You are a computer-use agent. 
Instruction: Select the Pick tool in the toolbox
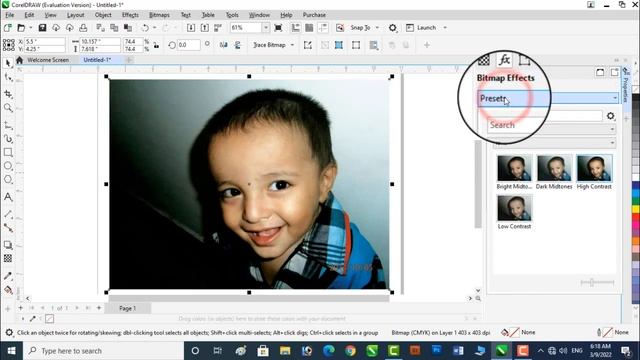8,63
